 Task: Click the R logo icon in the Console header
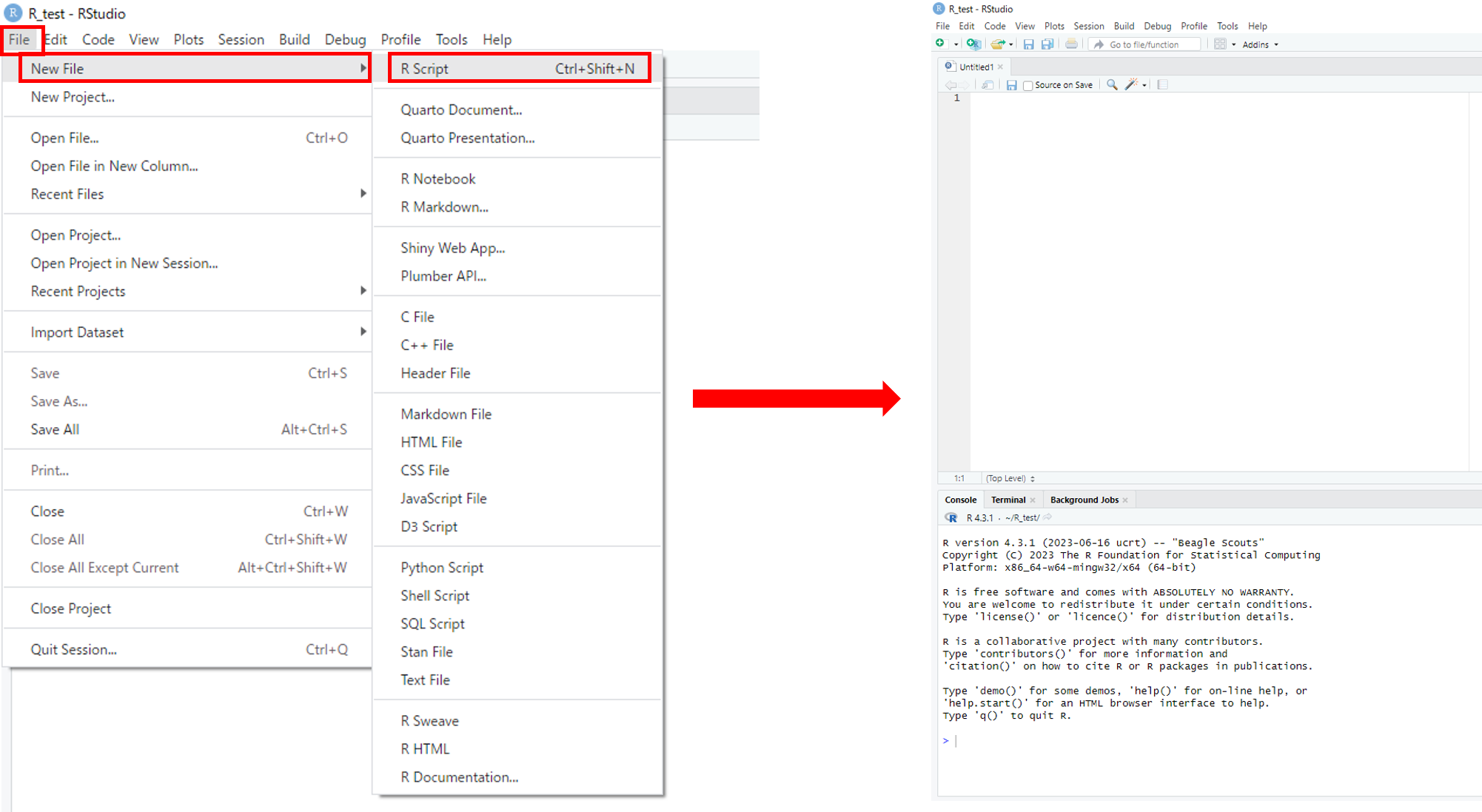(x=951, y=517)
